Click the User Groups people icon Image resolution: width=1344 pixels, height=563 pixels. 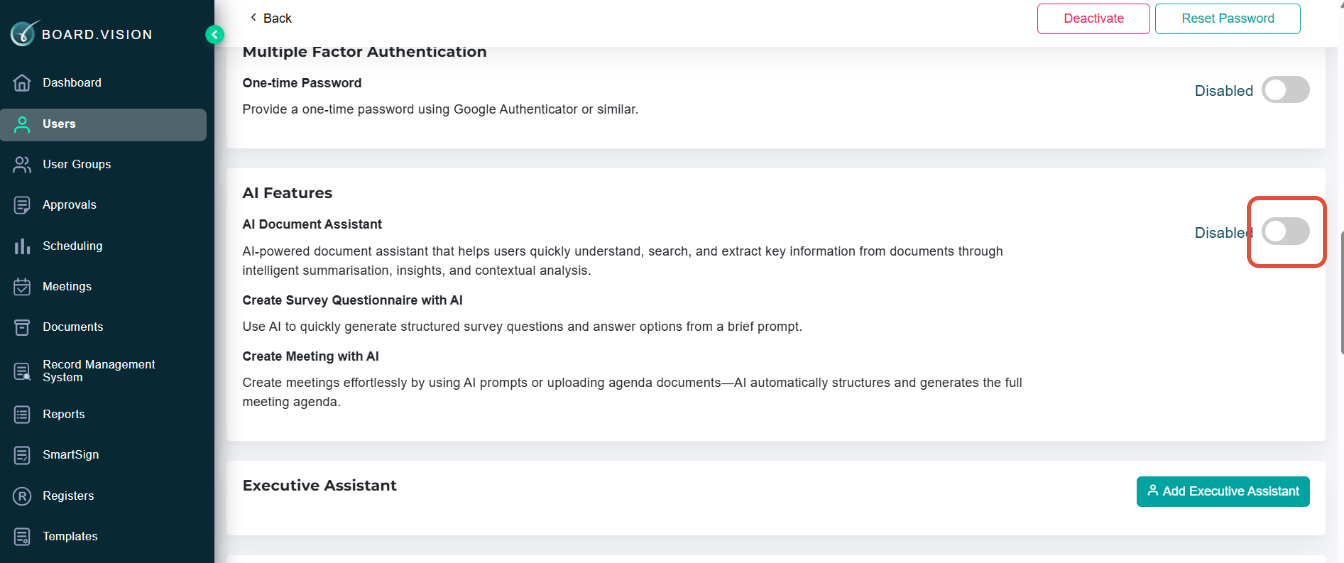(22, 164)
